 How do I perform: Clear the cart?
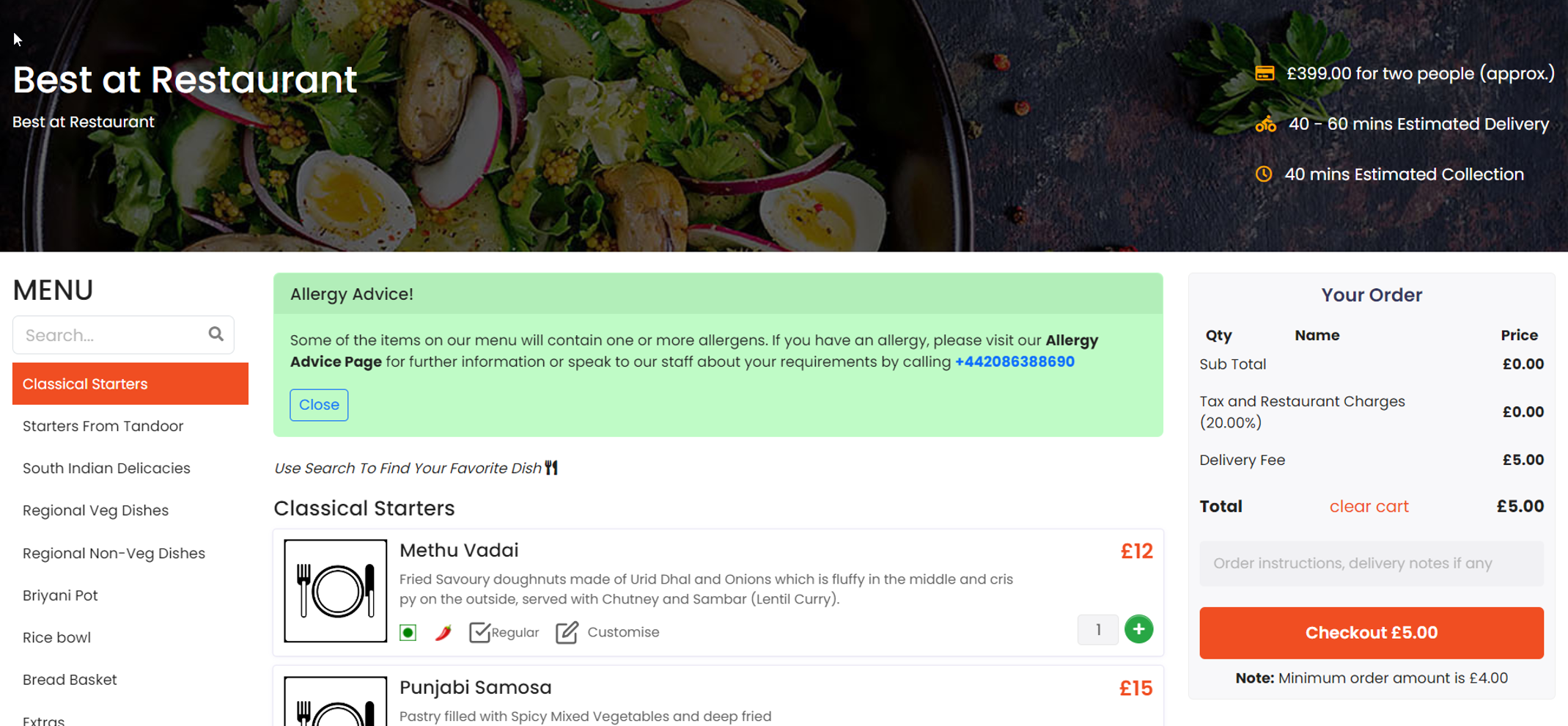point(1369,506)
